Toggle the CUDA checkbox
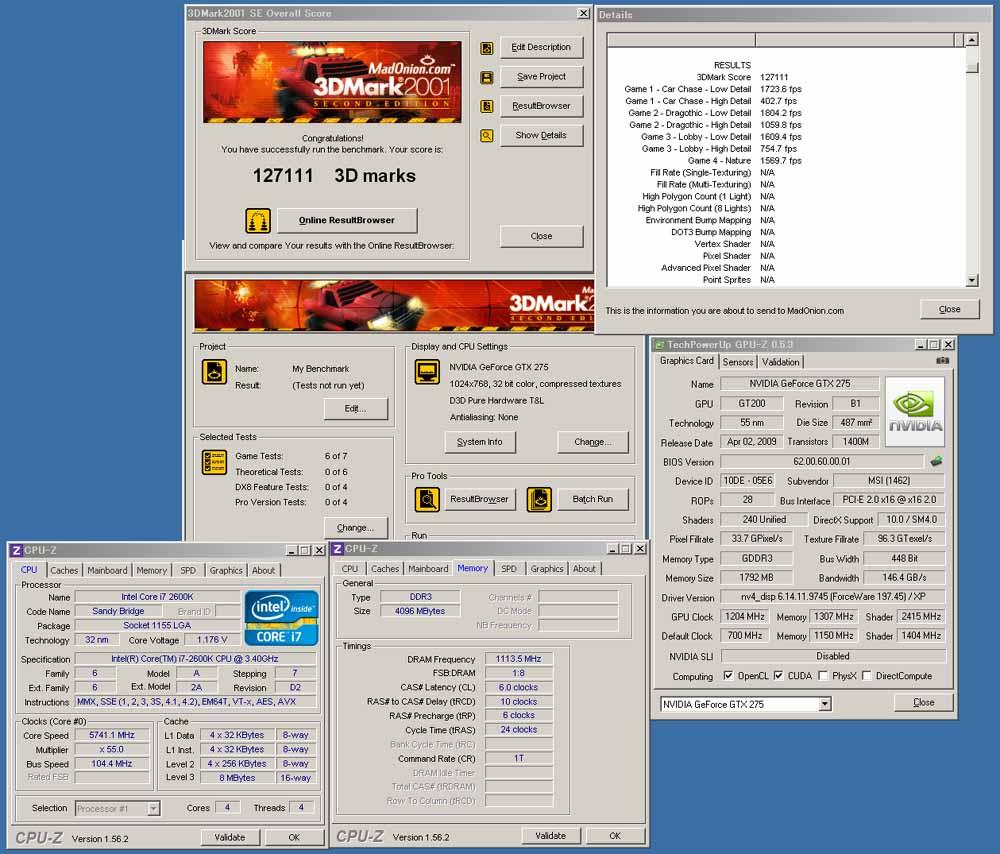Image resolution: width=1000 pixels, height=854 pixels. point(778,675)
